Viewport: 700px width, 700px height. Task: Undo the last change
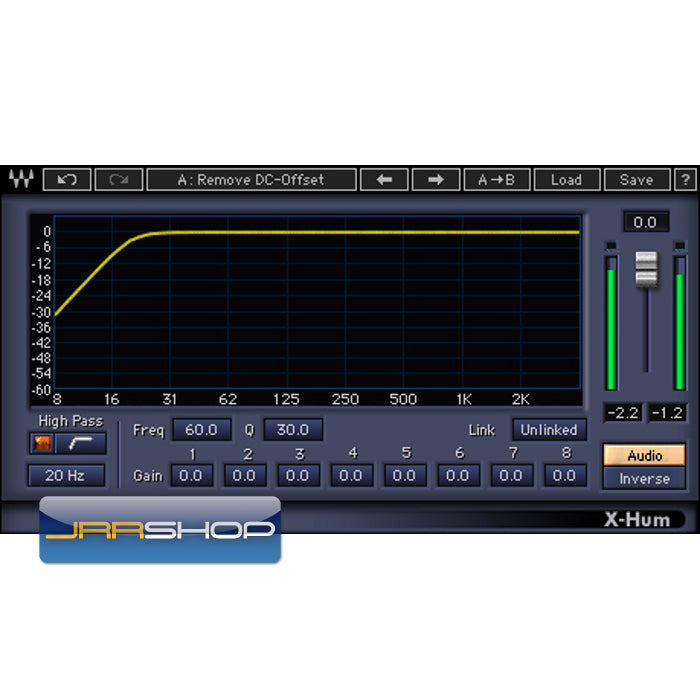pos(67,179)
